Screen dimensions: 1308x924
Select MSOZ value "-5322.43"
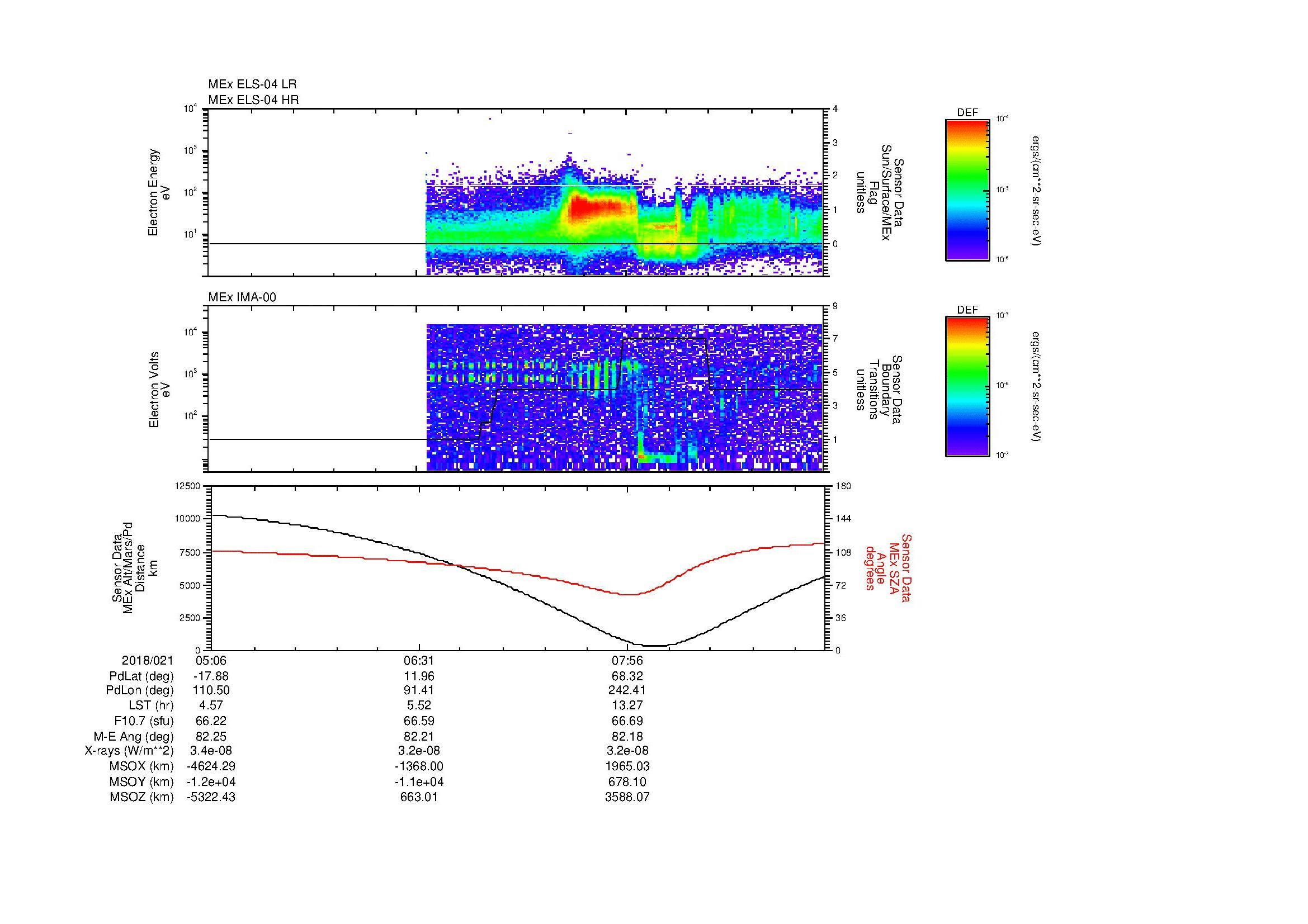tap(211, 797)
